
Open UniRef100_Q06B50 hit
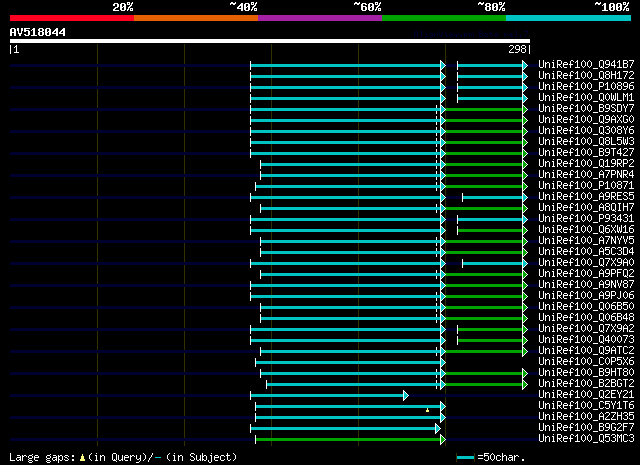586,307
